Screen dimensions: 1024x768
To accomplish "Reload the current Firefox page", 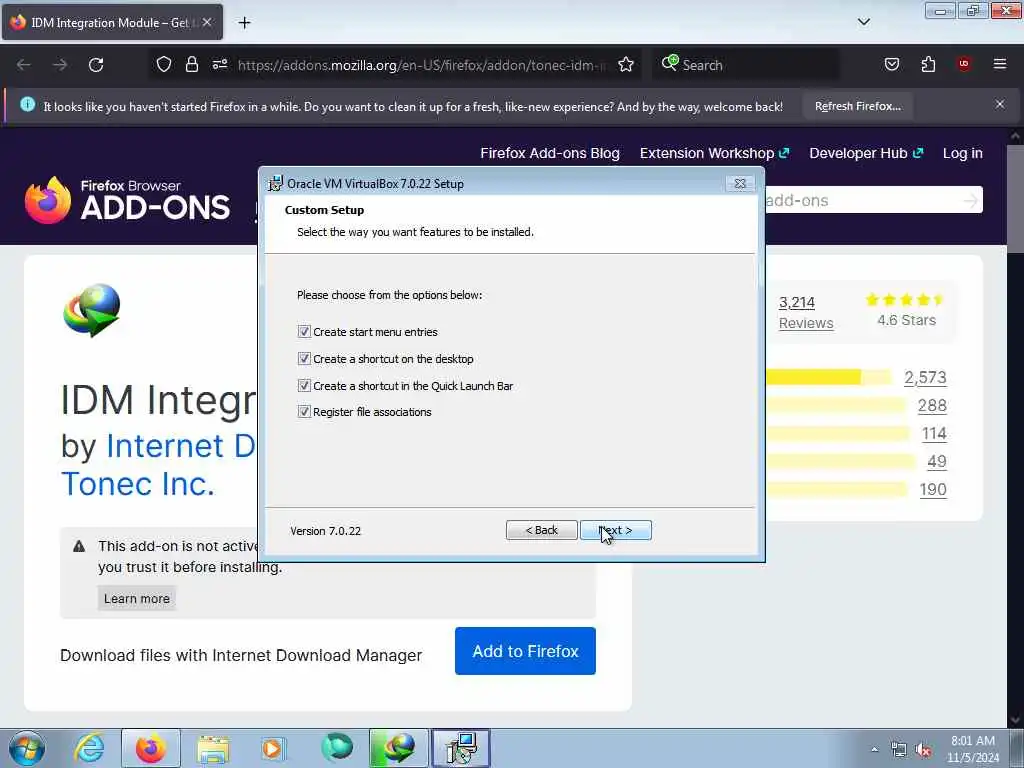I will (96, 65).
